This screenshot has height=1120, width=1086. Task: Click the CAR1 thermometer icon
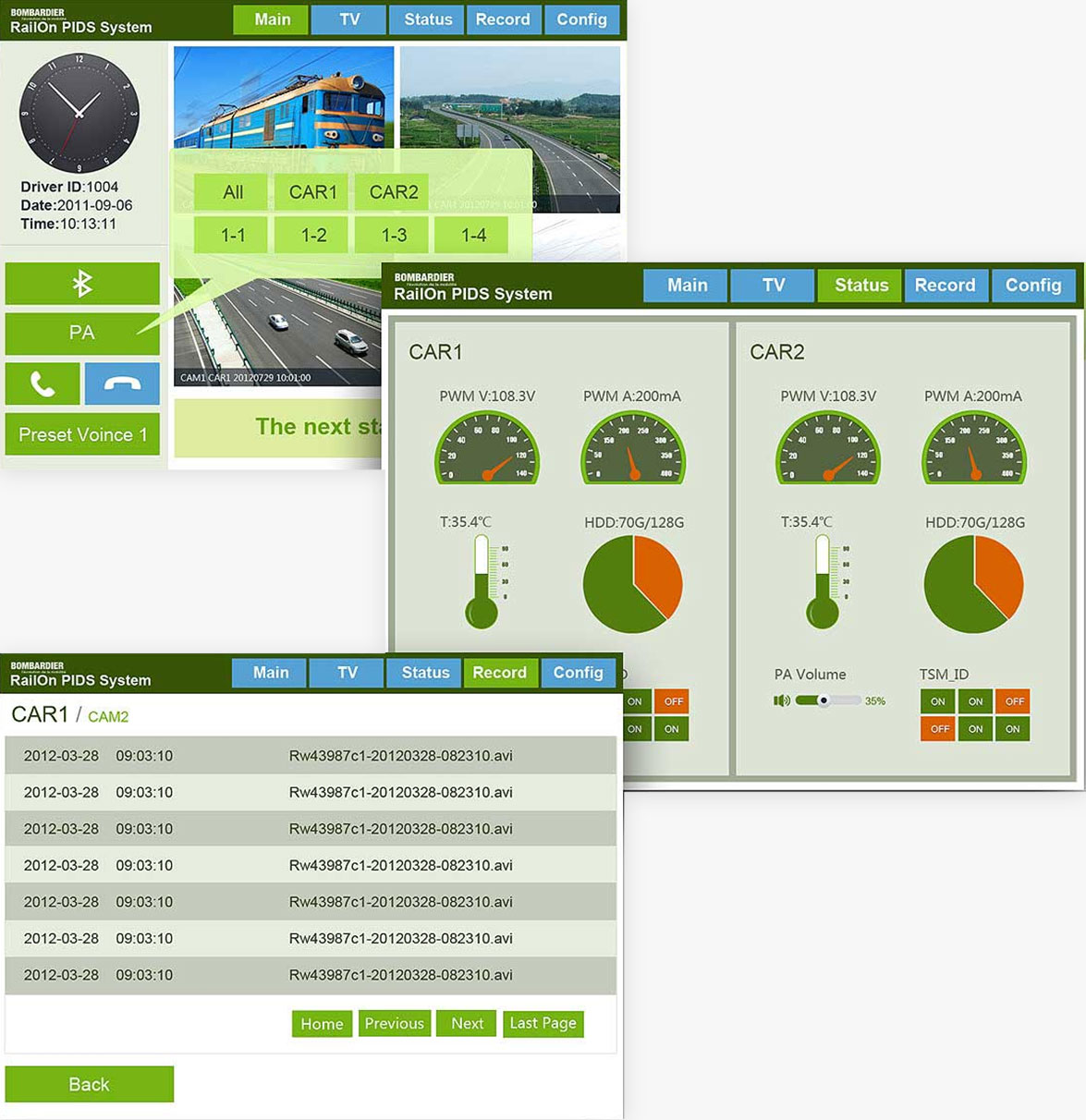(x=482, y=582)
